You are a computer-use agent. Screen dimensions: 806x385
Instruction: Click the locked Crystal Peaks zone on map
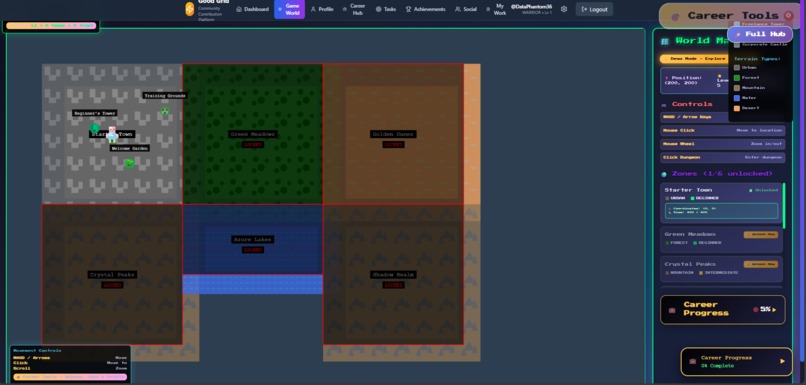112,274
